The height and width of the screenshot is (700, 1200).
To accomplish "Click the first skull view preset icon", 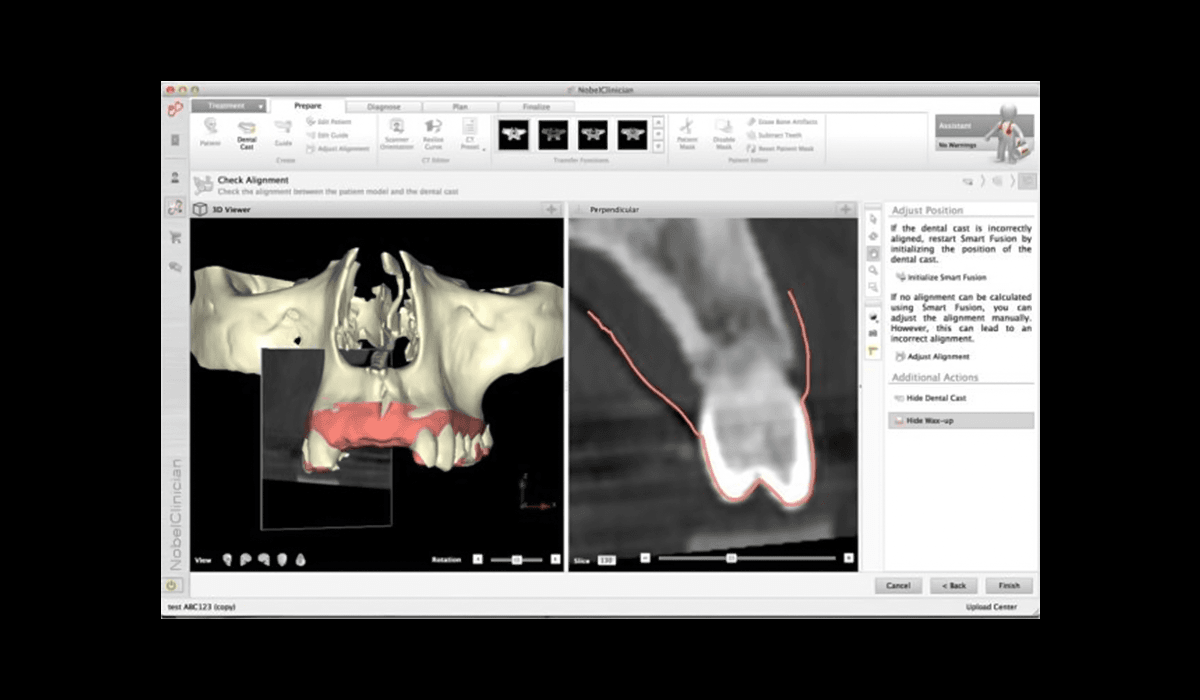I will point(228,560).
